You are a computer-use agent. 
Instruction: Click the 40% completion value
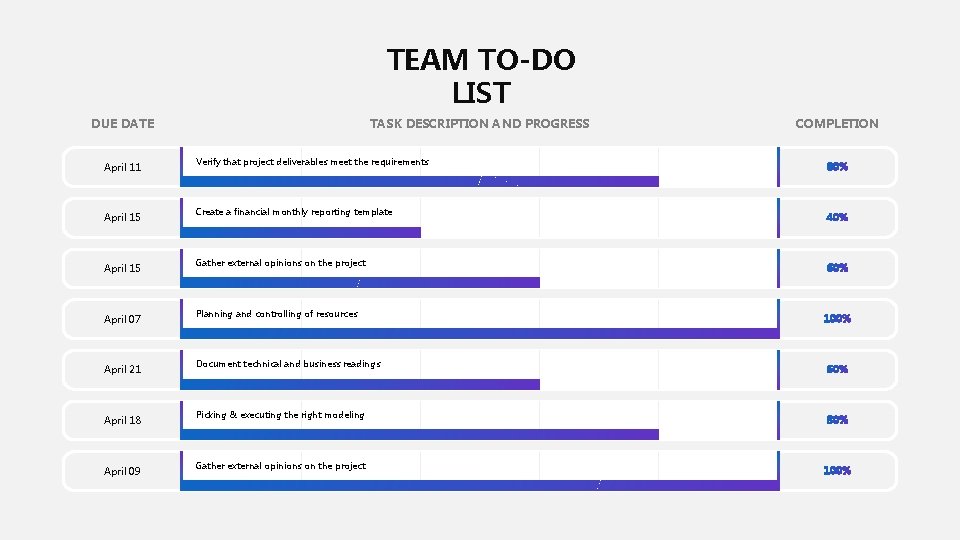(x=836, y=217)
